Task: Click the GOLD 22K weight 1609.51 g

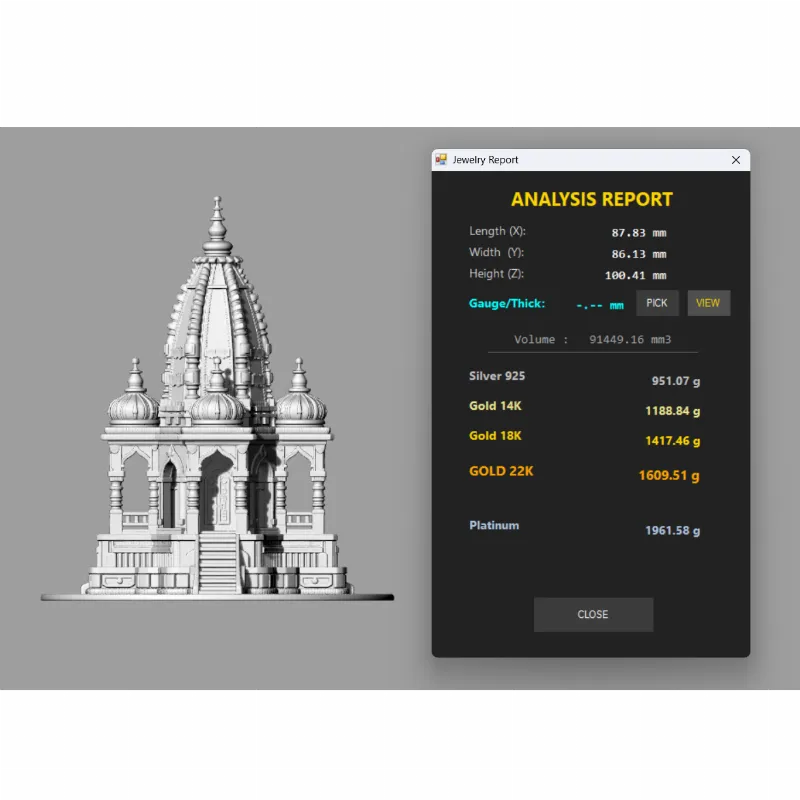Action: [x=668, y=476]
